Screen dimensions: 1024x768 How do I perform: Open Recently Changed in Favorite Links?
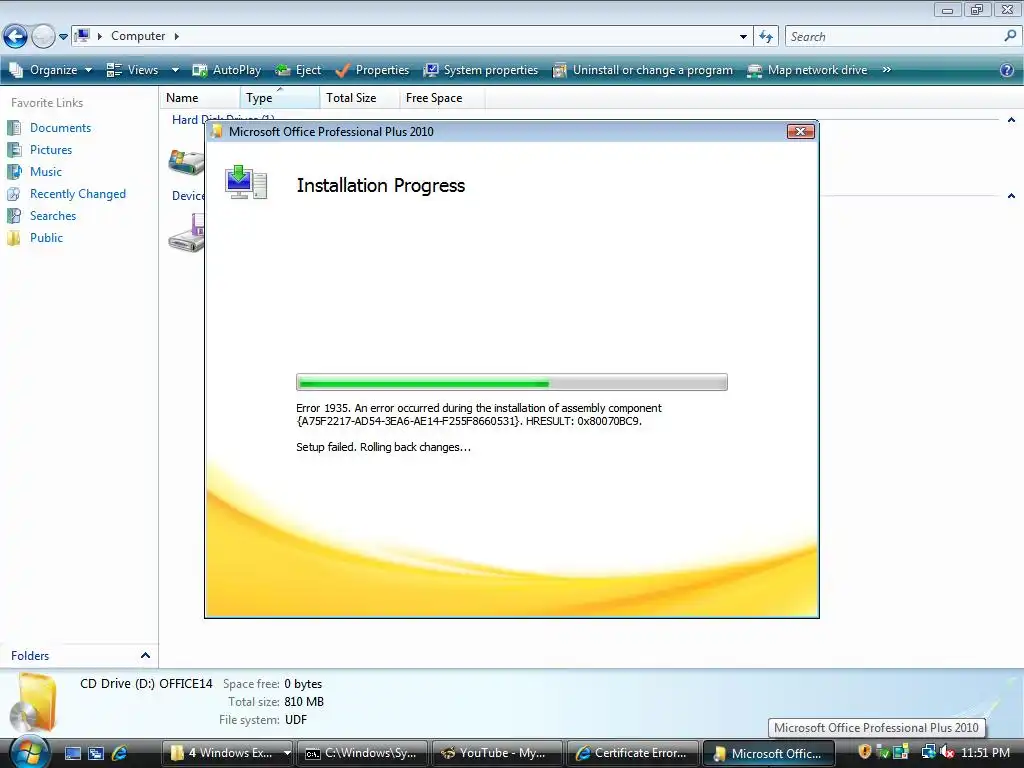tap(78, 194)
